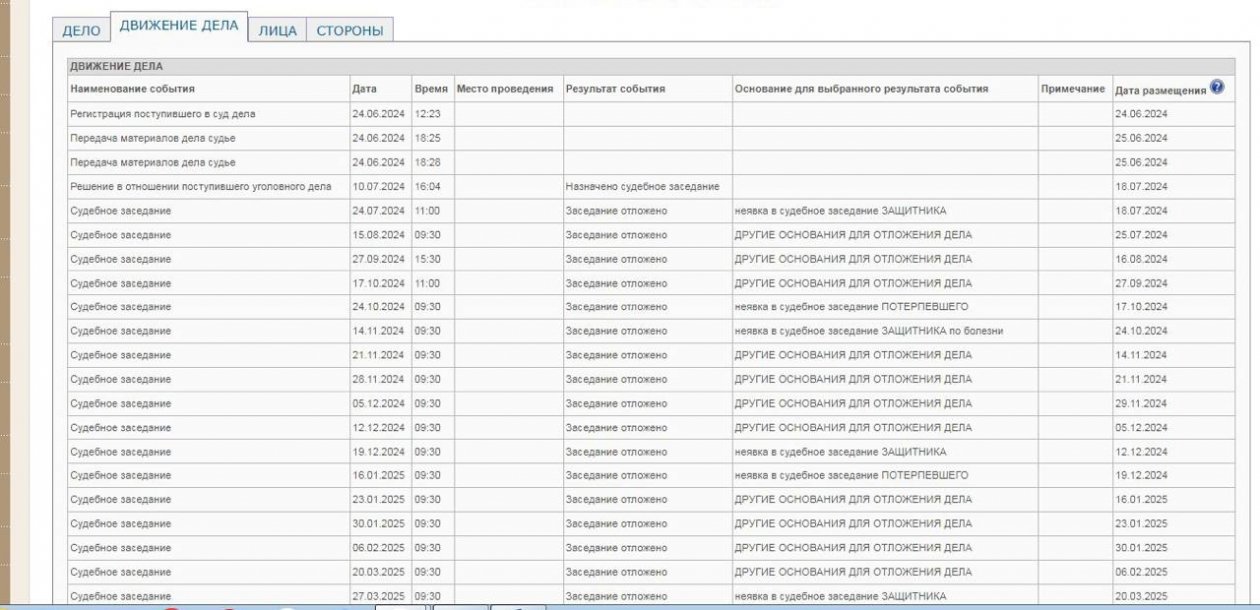Click the Результат события column header
This screenshot has width=1260, height=610.
click(615, 90)
